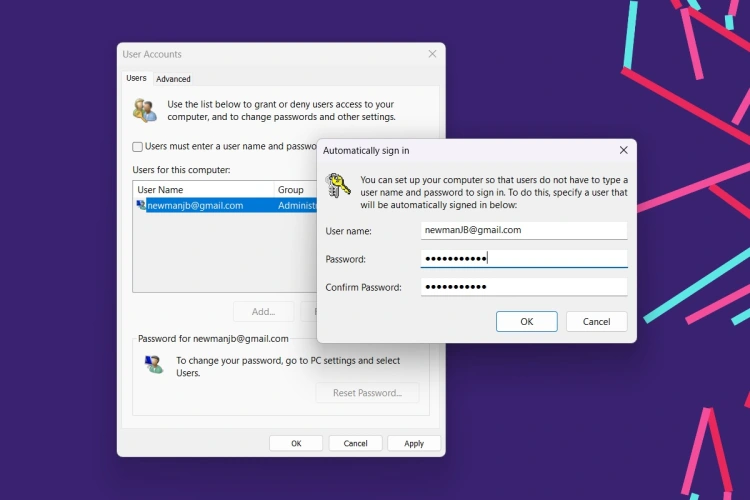
Task: Cancel the Automatically sign in dialog
Action: [596, 322]
